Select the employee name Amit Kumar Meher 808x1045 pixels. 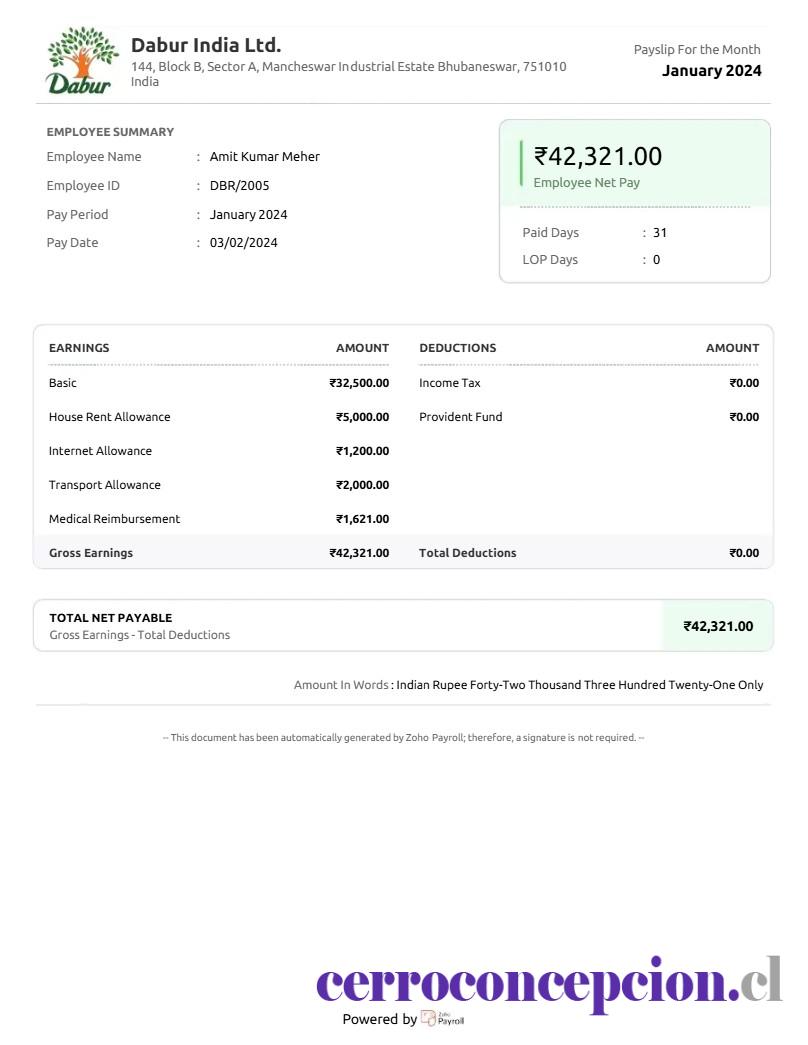pyautogui.click(x=265, y=157)
